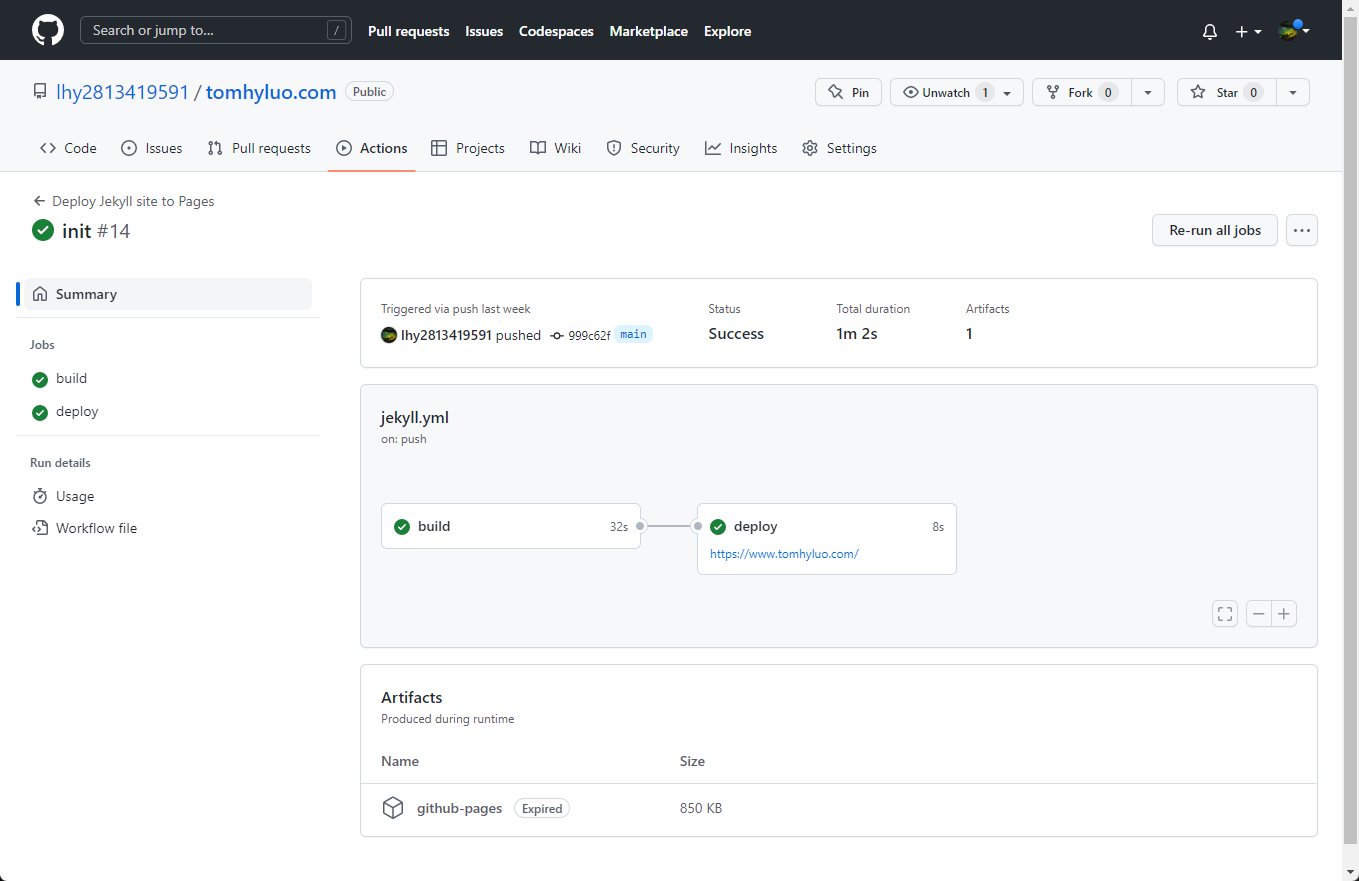Zoom out the workflow graph
Screen dimensions: 1359x881
pos(1258,614)
